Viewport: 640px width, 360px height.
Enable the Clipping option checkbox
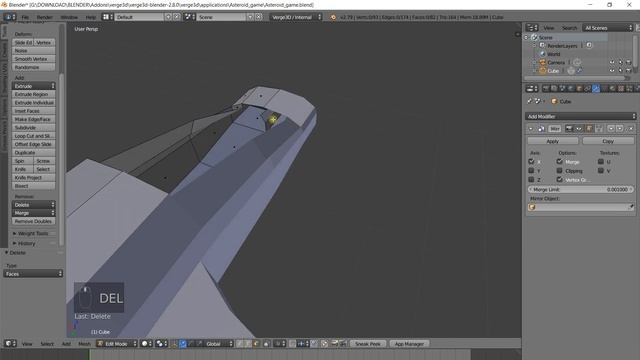tap(559, 171)
